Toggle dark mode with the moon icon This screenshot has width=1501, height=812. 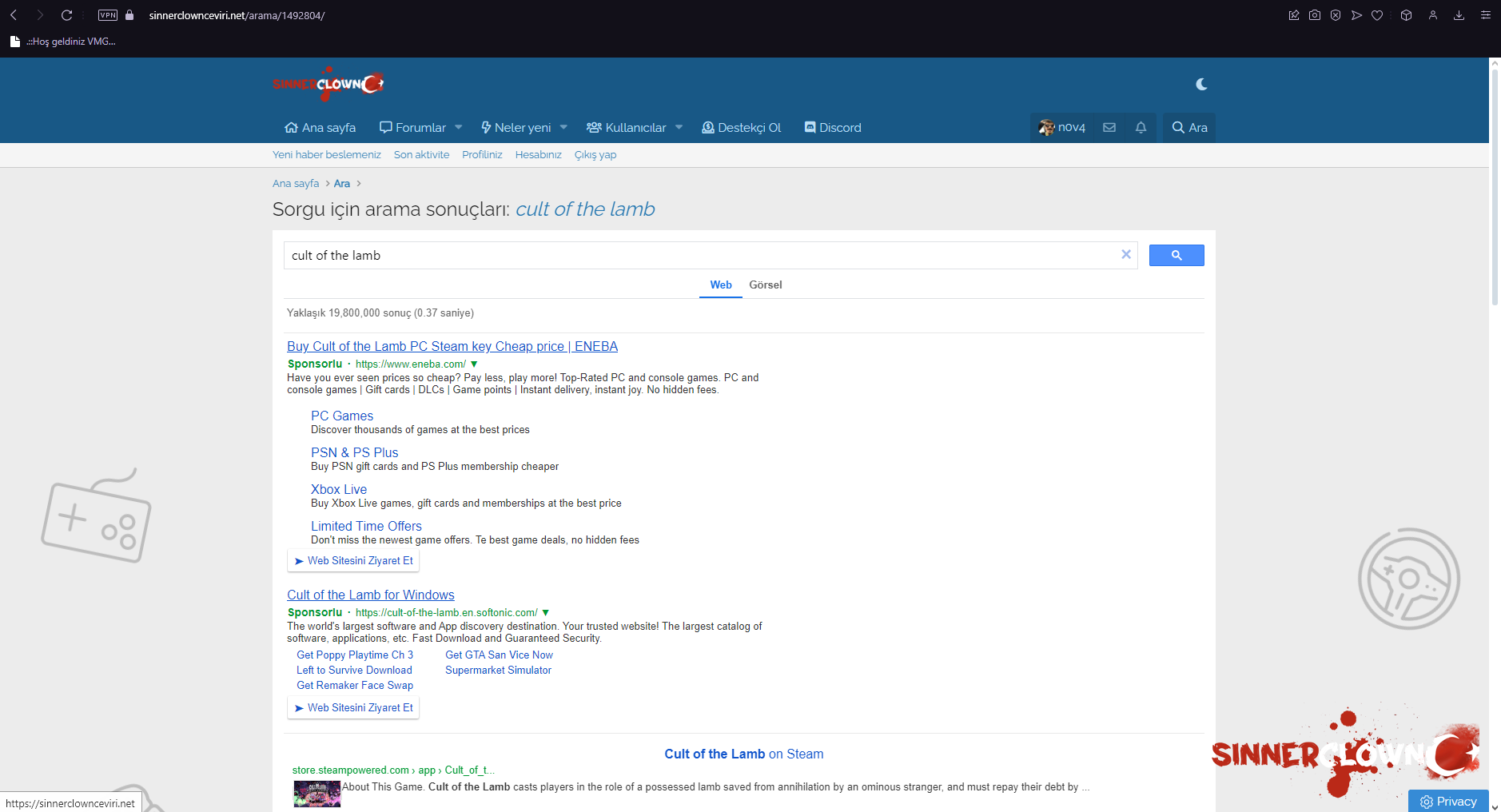tap(1201, 84)
